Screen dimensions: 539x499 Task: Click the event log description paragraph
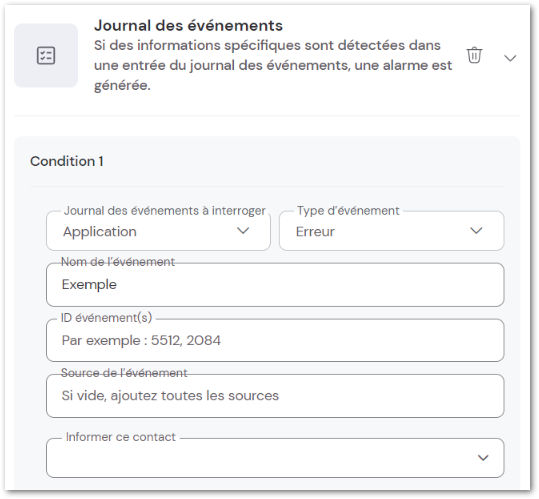(x=273, y=65)
